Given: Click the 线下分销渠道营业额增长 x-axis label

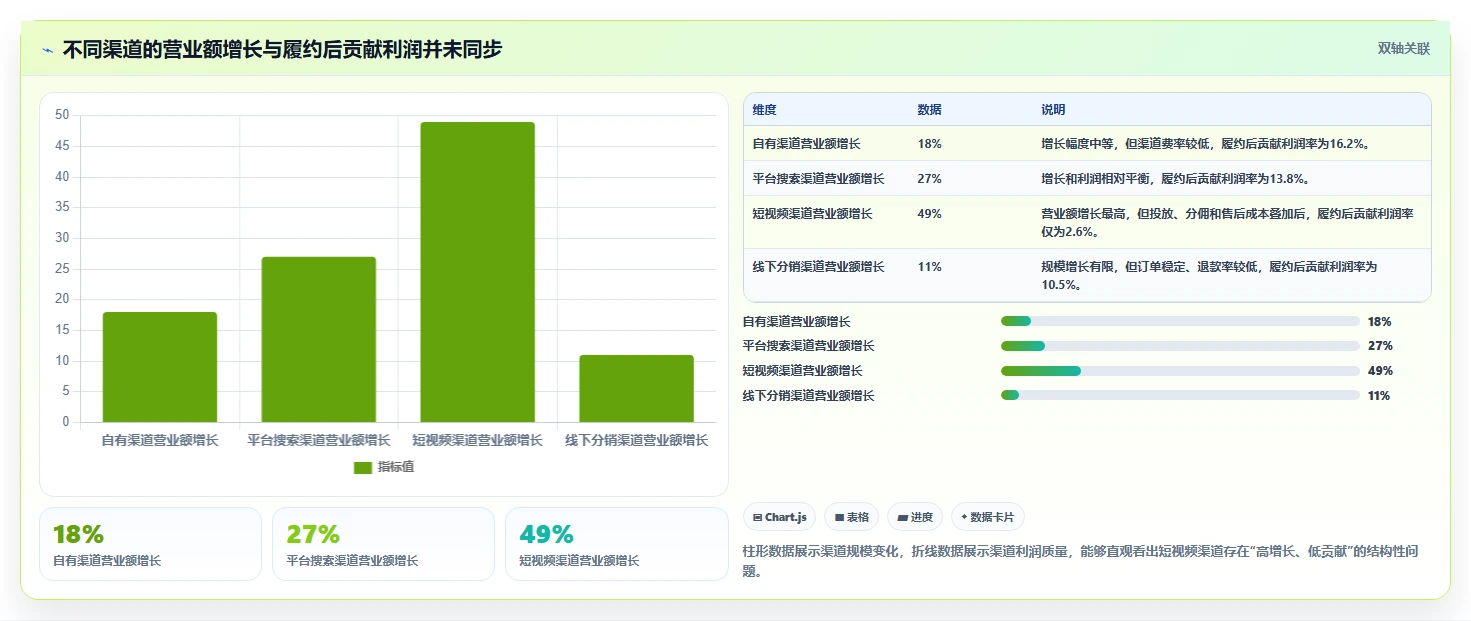Looking at the screenshot, I should pos(636,440).
